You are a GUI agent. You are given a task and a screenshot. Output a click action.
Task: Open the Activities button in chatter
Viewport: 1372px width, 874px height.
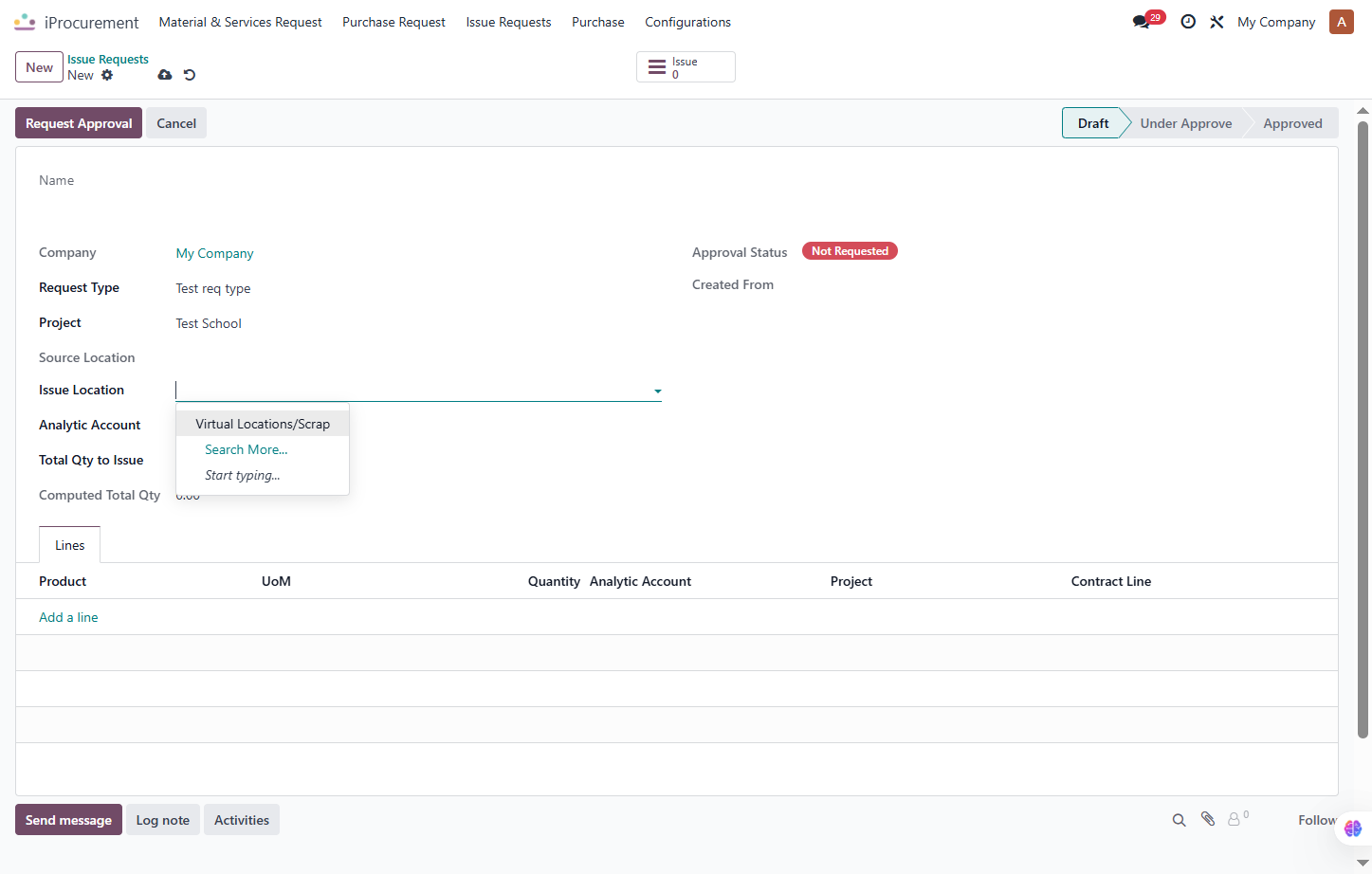[242, 820]
